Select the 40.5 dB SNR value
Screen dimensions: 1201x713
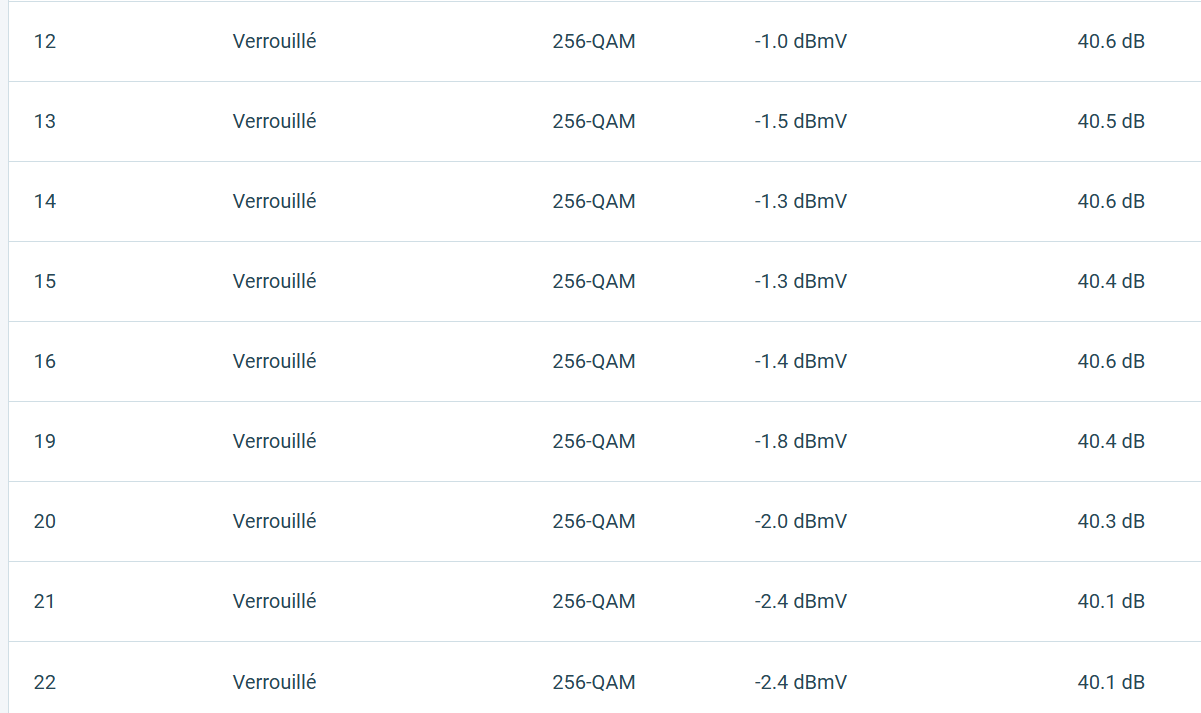[1111, 122]
